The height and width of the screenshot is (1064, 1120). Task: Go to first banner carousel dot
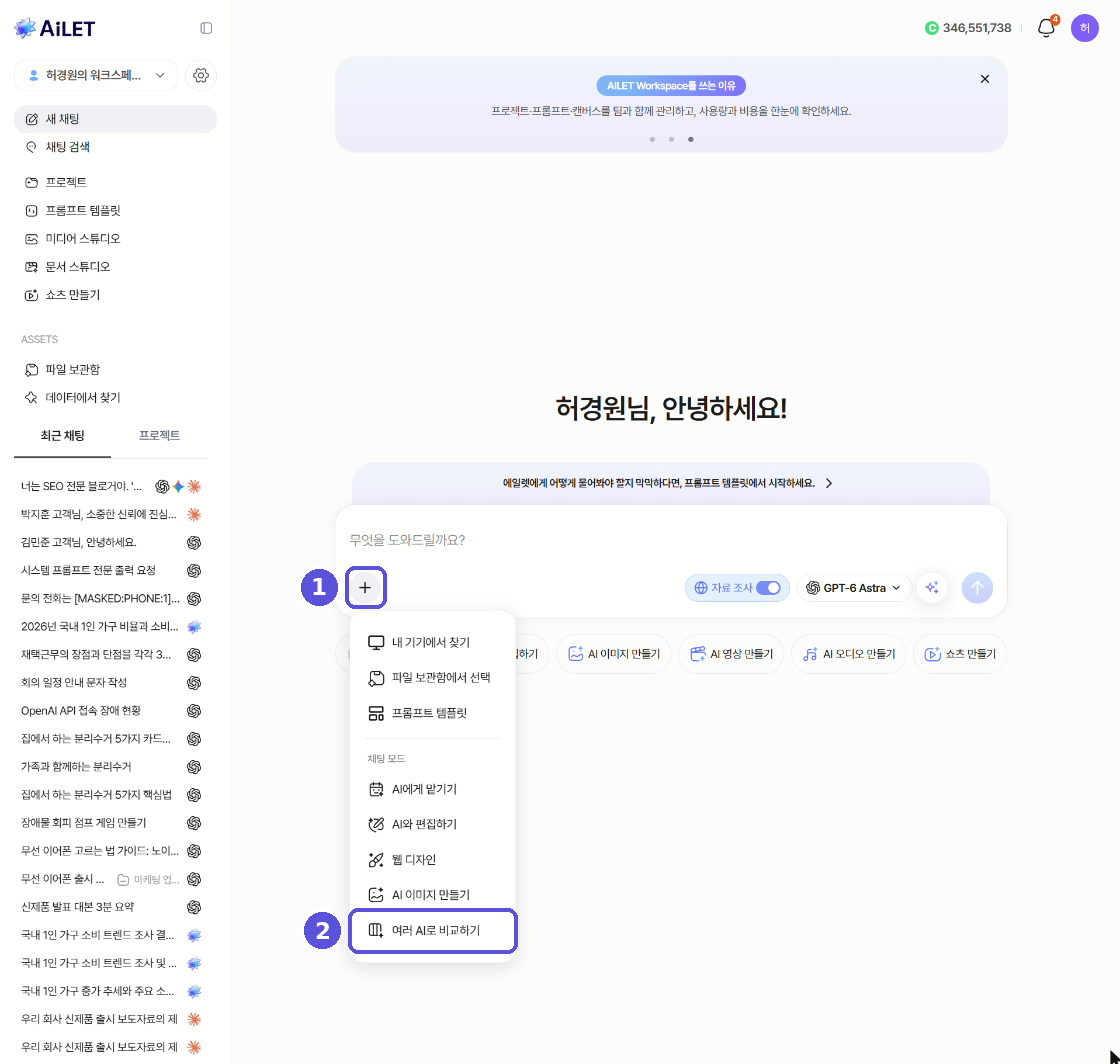click(x=652, y=139)
